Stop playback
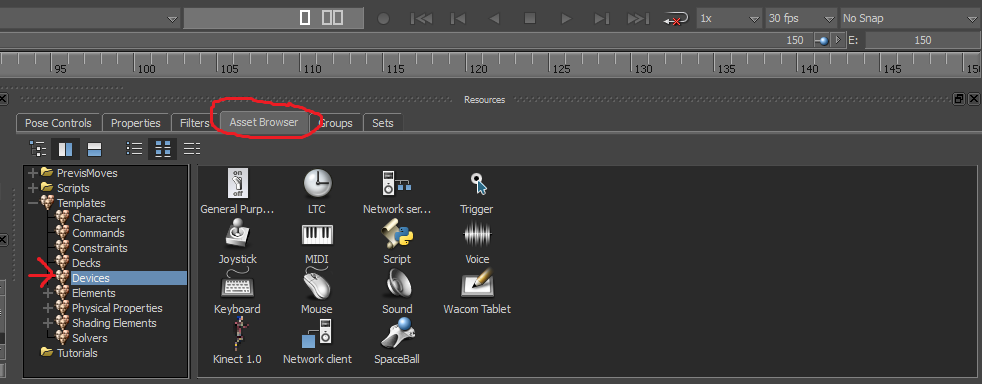The image size is (982, 384). point(530,19)
